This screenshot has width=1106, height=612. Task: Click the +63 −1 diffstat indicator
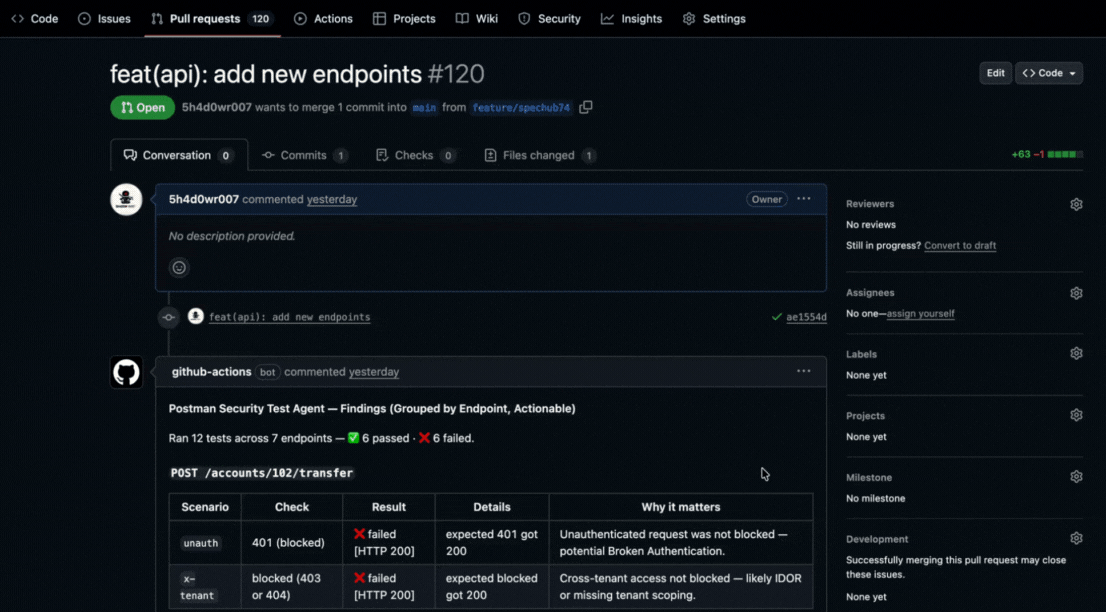(x=1047, y=154)
